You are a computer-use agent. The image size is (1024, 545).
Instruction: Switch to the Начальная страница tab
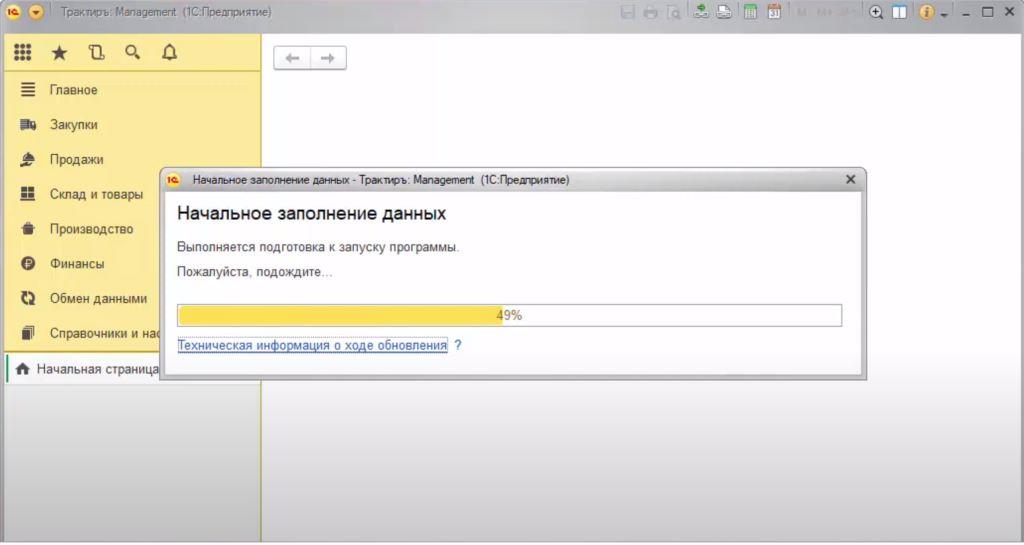(x=97, y=369)
